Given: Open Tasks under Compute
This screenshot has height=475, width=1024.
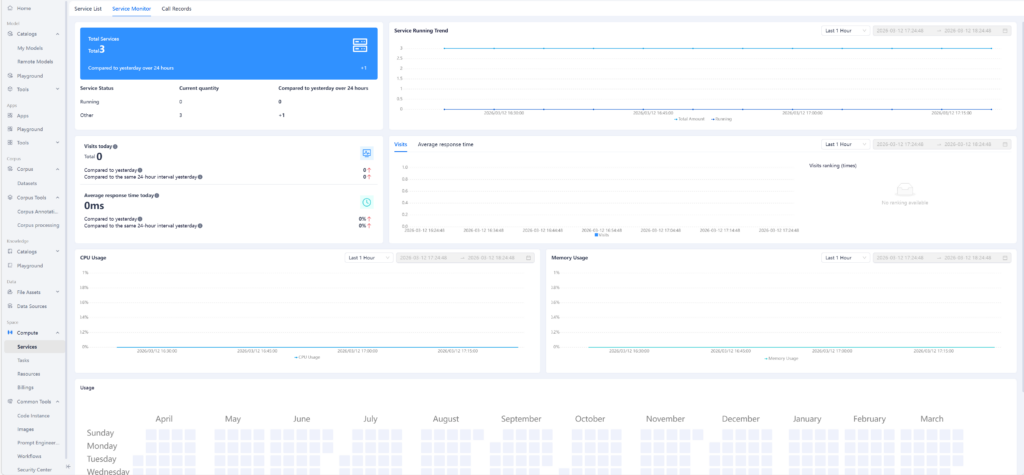Looking at the screenshot, I should click(x=23, y=360).
